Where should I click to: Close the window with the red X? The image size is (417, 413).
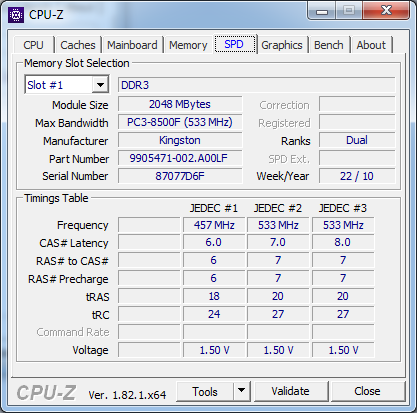pos(386,11)
